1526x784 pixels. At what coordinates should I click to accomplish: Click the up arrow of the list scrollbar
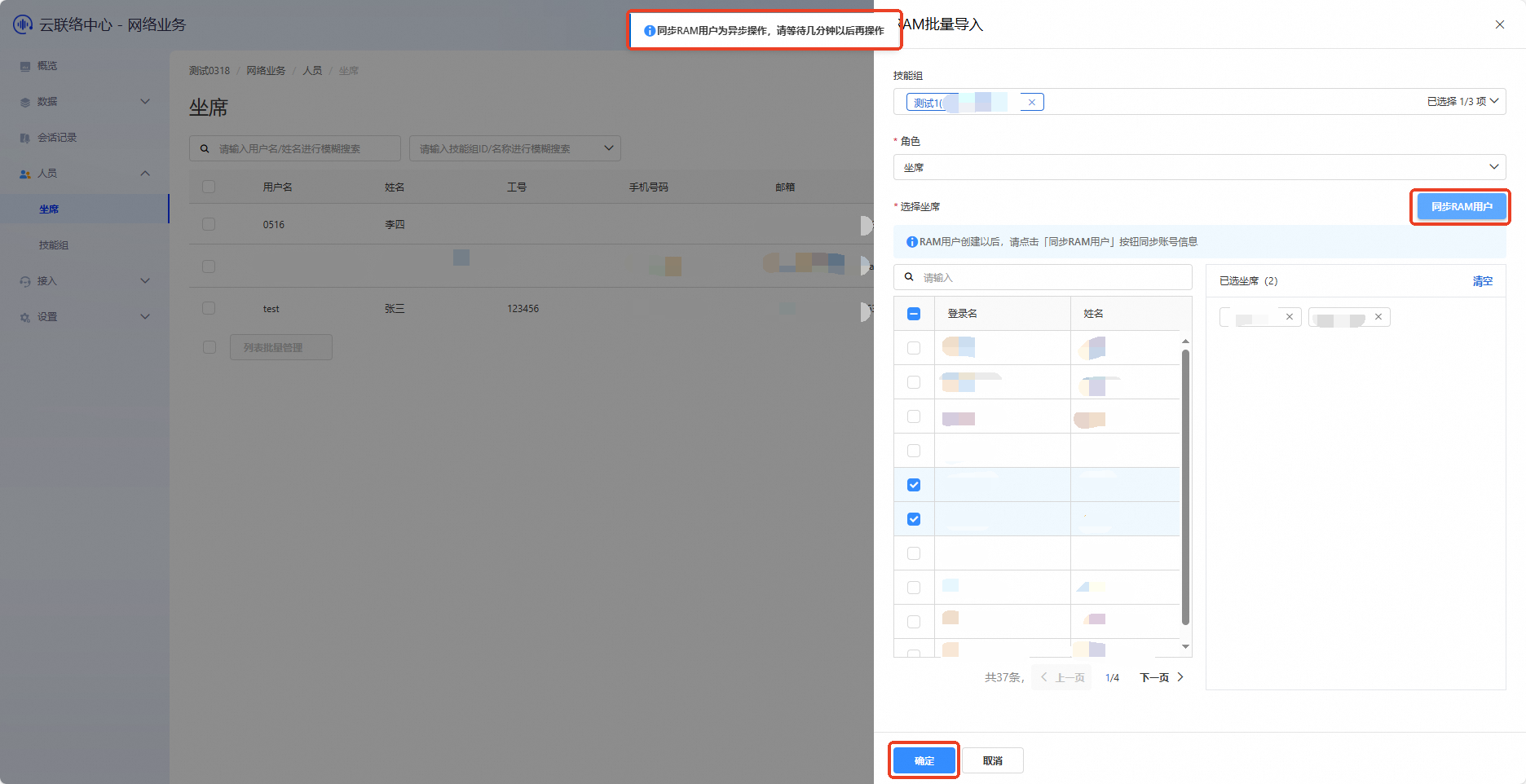coord(1185,341)
